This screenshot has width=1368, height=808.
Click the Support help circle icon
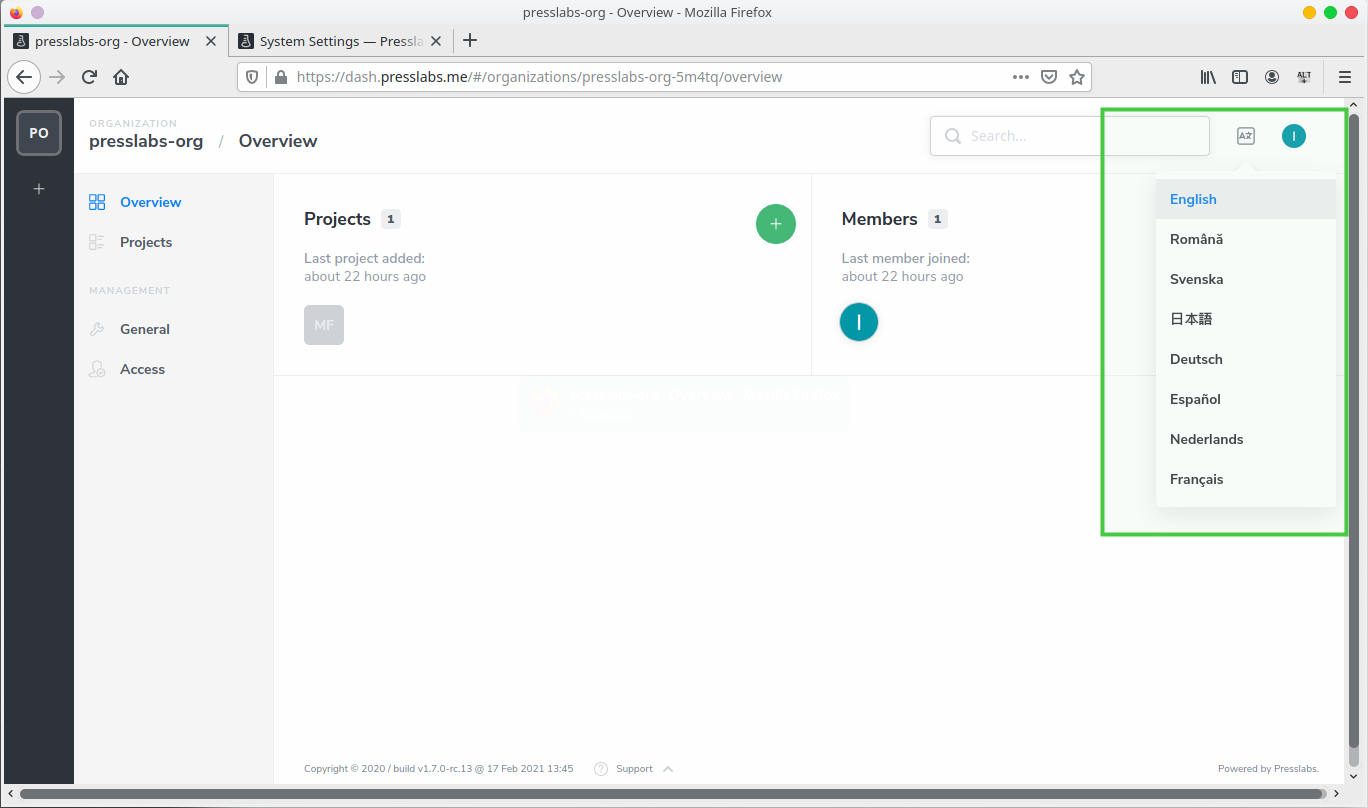tap(601, 769)
